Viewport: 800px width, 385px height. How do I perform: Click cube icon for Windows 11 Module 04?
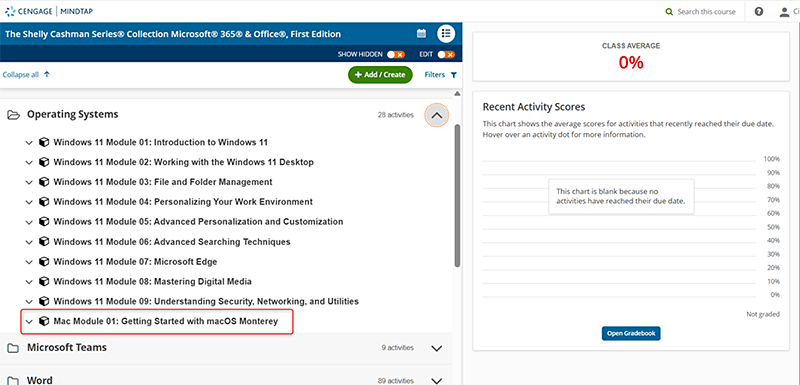click(x=44, y=202)
